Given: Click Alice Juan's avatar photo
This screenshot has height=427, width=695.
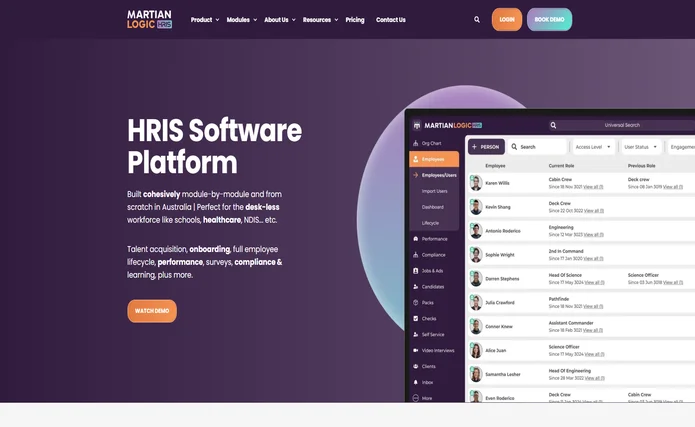Looking at the screenshot, I should point(476,350).
